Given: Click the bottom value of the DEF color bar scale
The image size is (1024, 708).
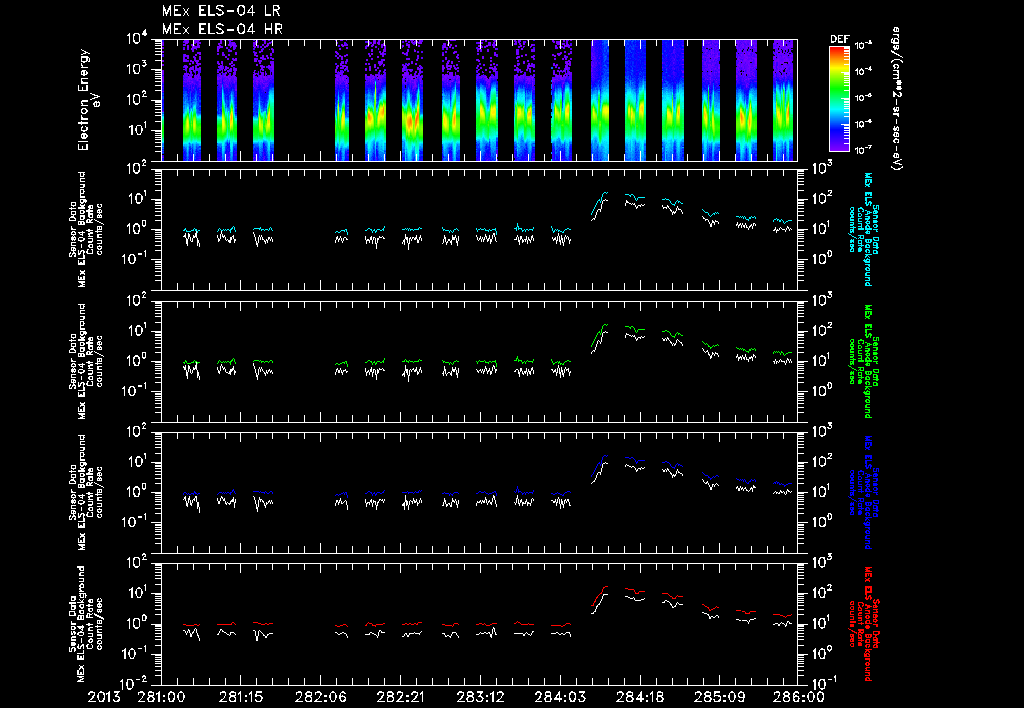Looking at the screenshot, I should pyautogui.click(x=864, y=150).
